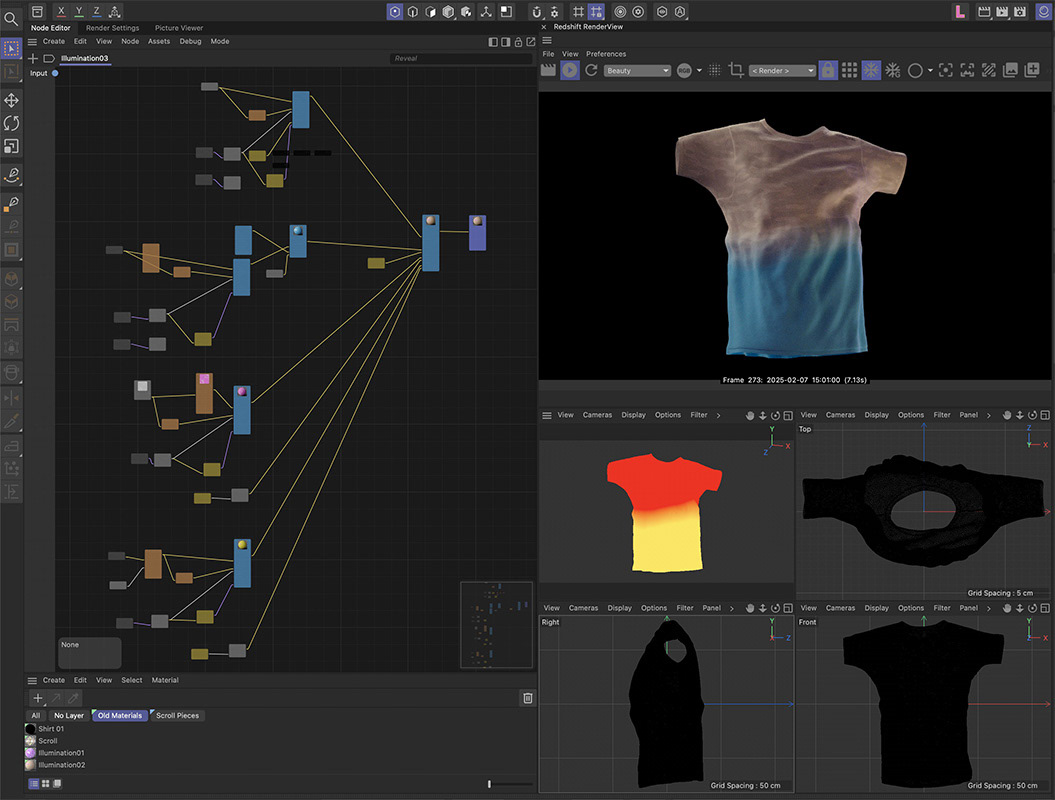Click the trash delete icon in Material Manager
The height and width of the screenshot is (800, 1055).
tap(528, 698)
